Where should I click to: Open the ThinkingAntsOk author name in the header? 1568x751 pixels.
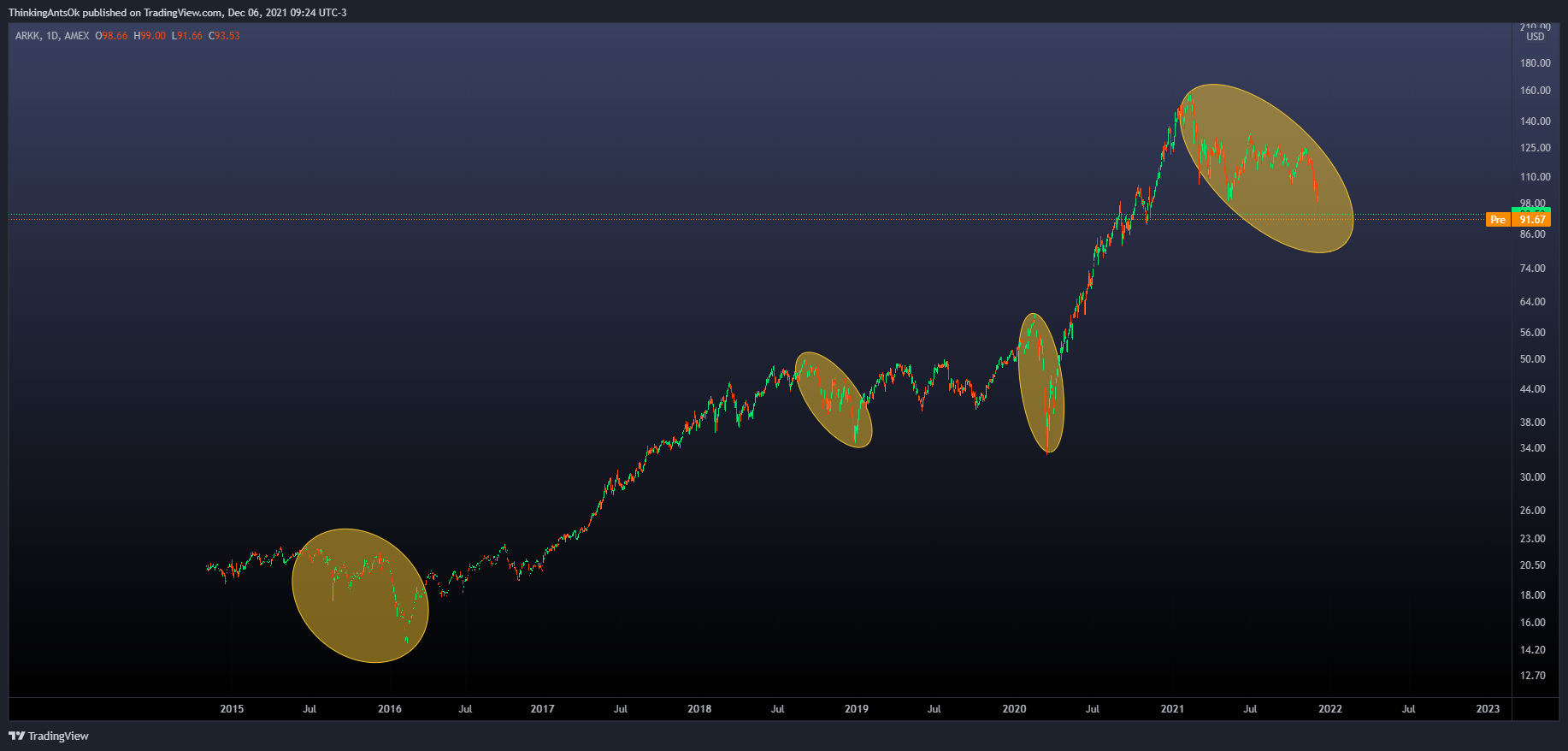pyautogui.click(x=44, y=13)
